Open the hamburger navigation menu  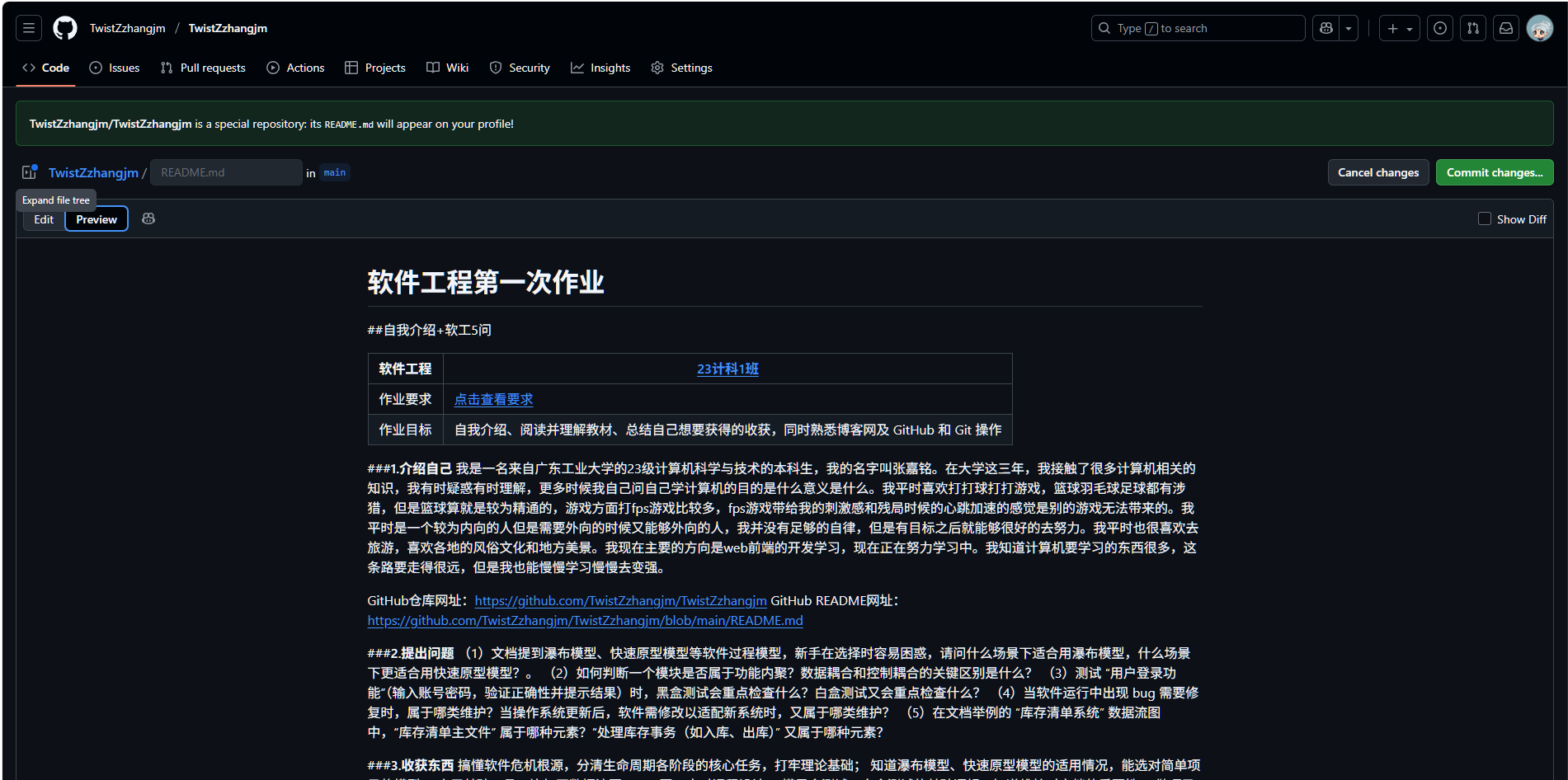click(27, 27)
